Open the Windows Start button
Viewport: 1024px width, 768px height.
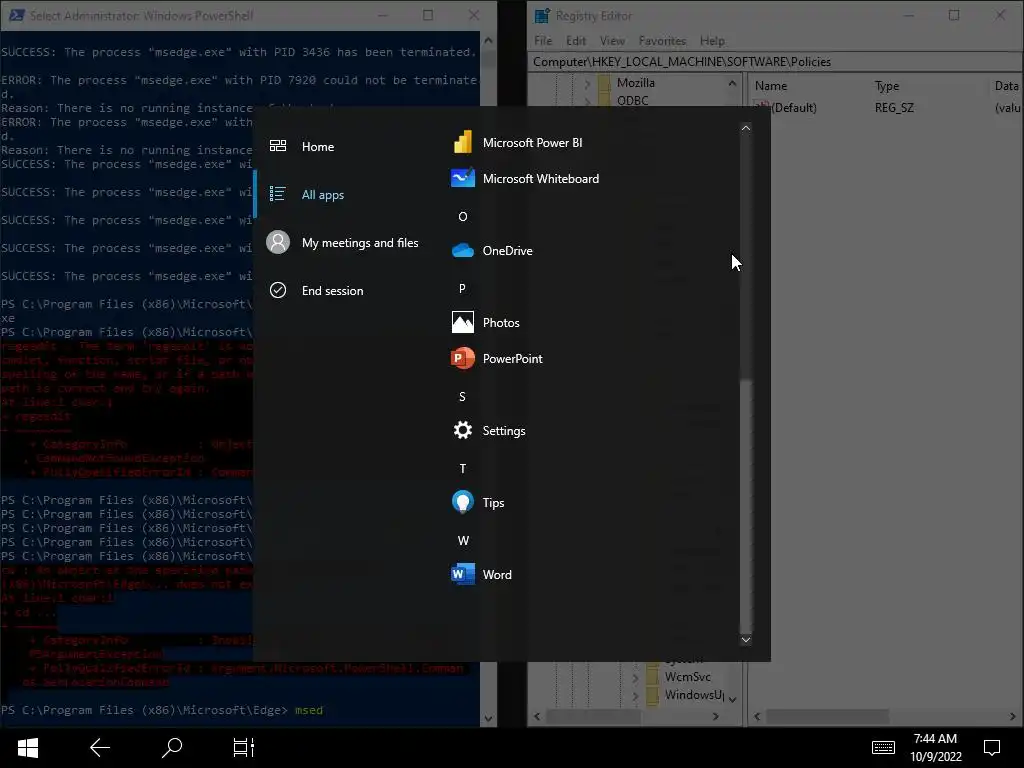(27, 748)
